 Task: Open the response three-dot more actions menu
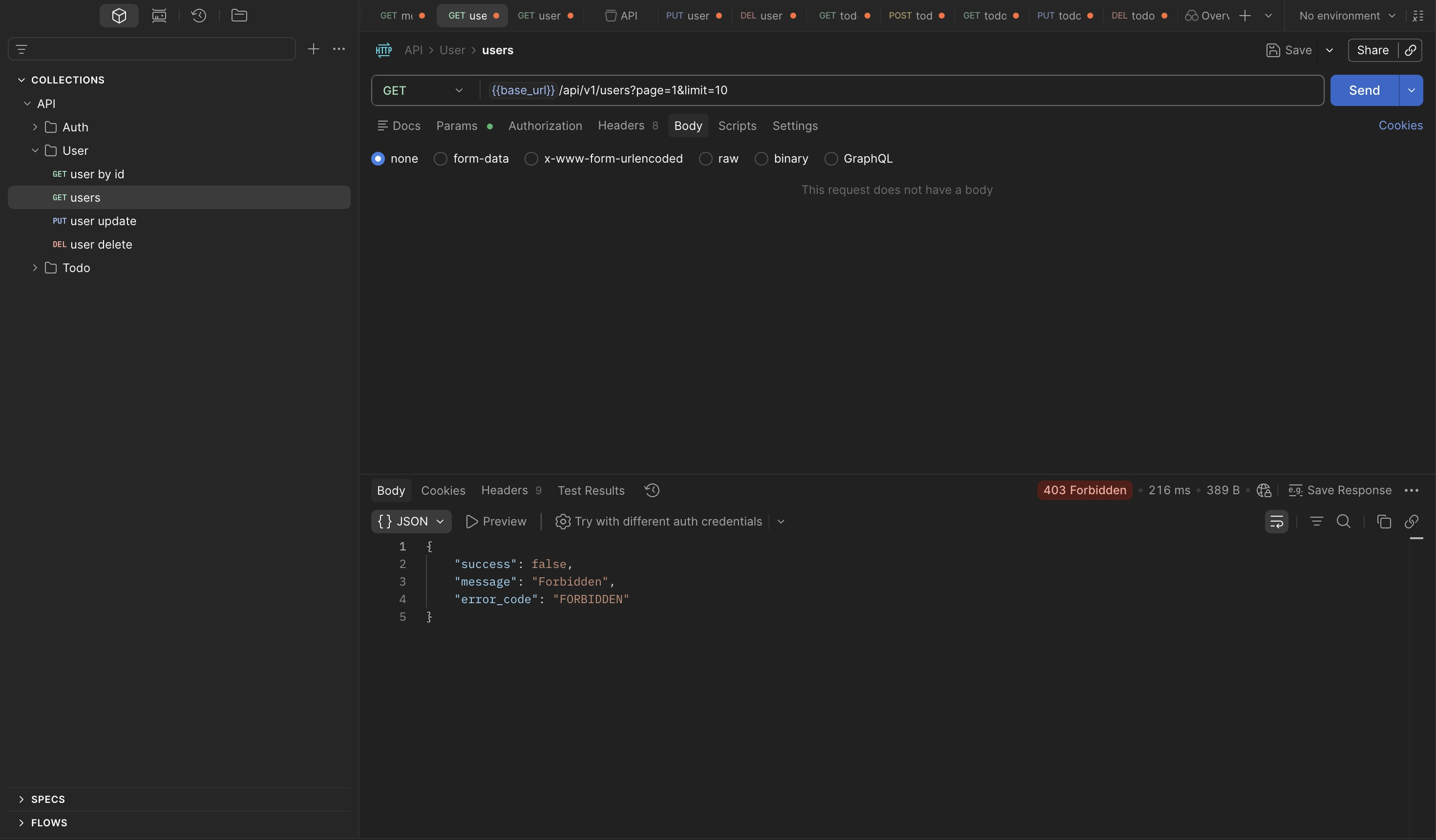1412,490
